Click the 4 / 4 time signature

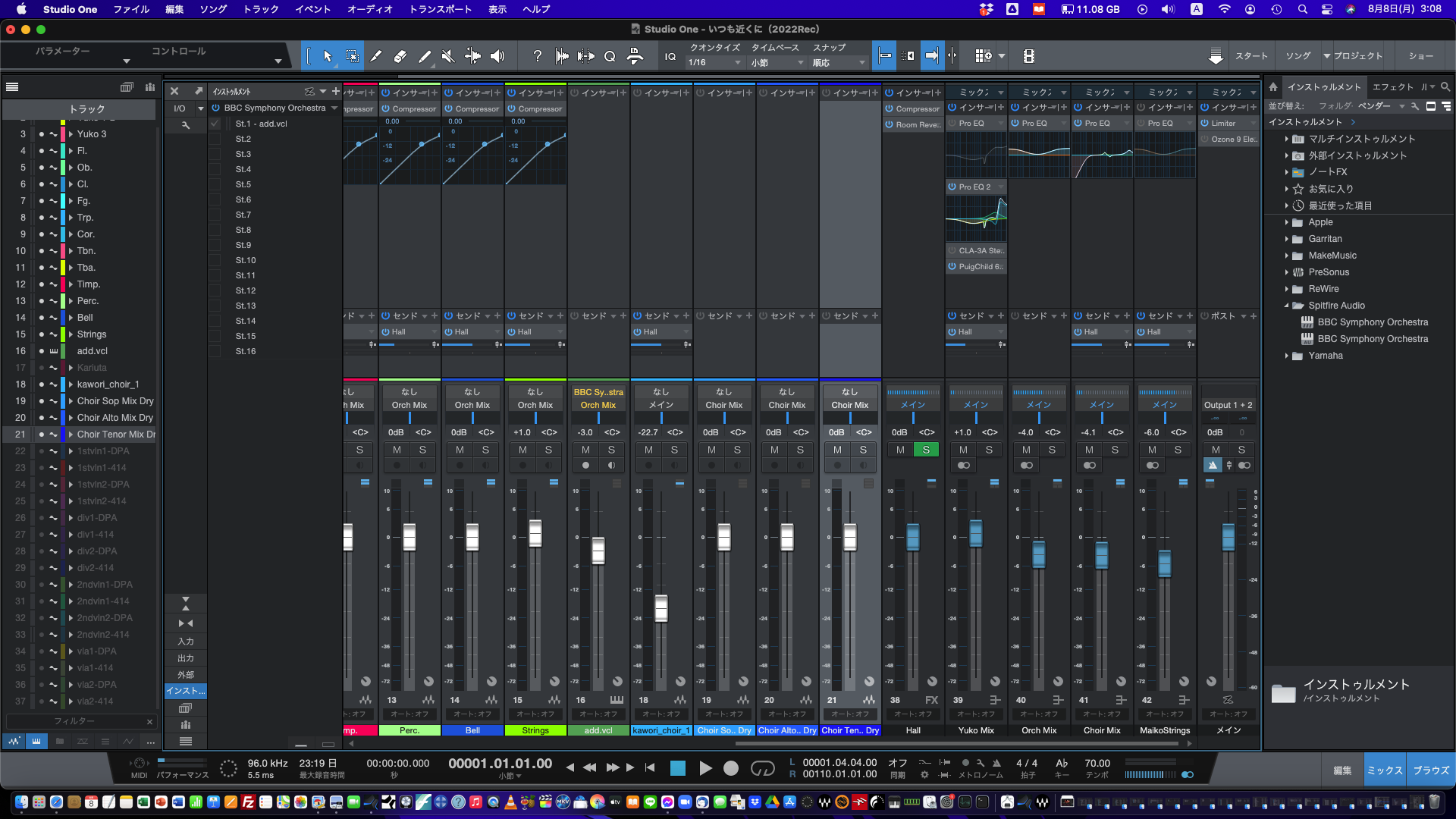click(1027, 763)
